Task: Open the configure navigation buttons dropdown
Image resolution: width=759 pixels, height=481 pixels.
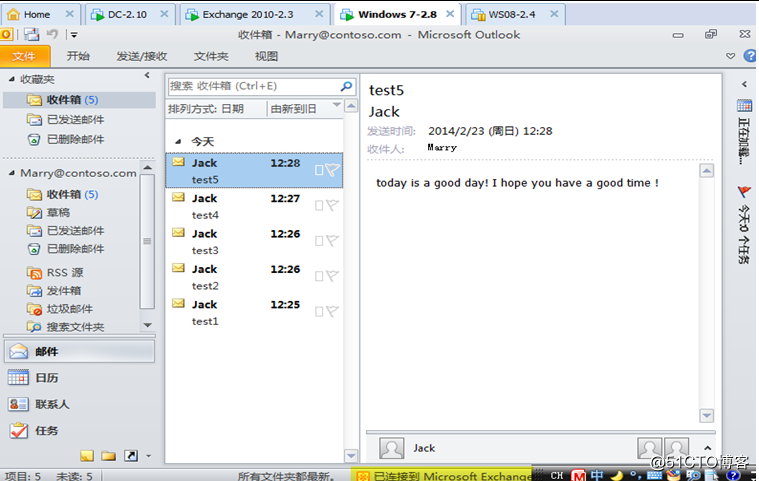Action: tap(149, 456)
